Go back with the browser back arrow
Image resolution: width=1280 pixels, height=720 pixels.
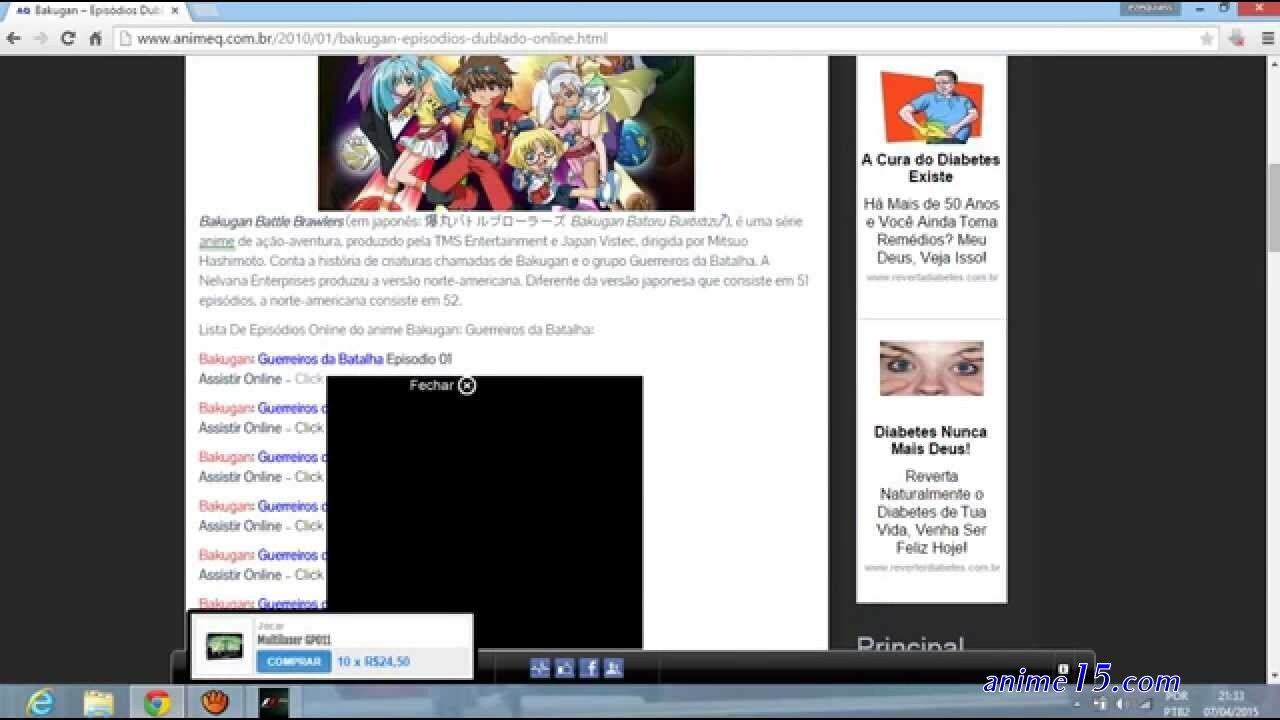(x=14, y=39)
